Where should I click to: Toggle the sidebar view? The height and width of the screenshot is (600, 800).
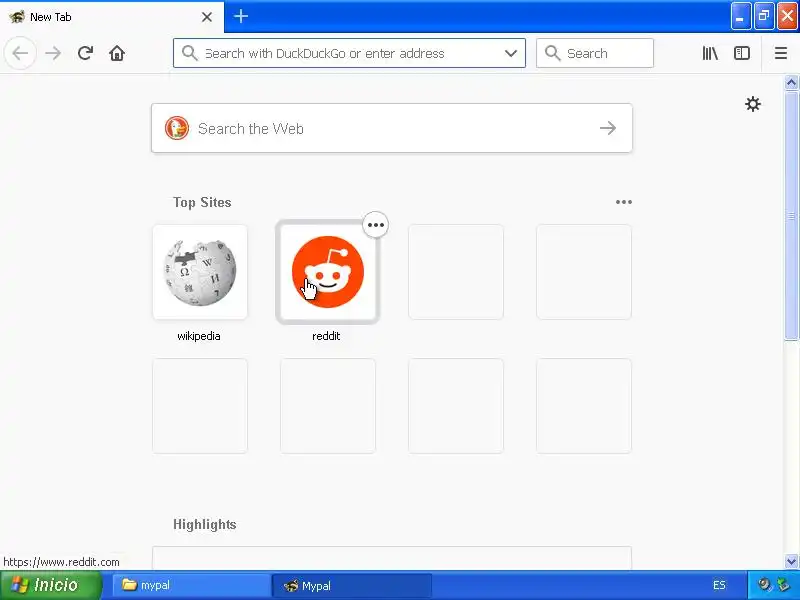coord(742,53)
